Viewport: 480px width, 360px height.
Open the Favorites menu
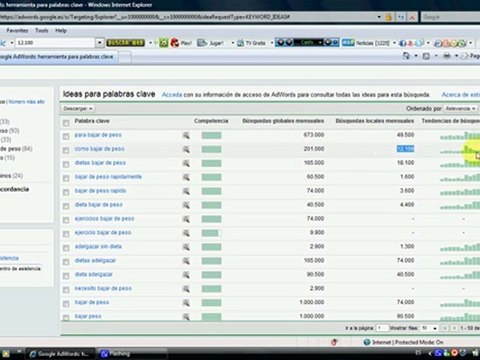pyautogui.click(x=17, y=30)
